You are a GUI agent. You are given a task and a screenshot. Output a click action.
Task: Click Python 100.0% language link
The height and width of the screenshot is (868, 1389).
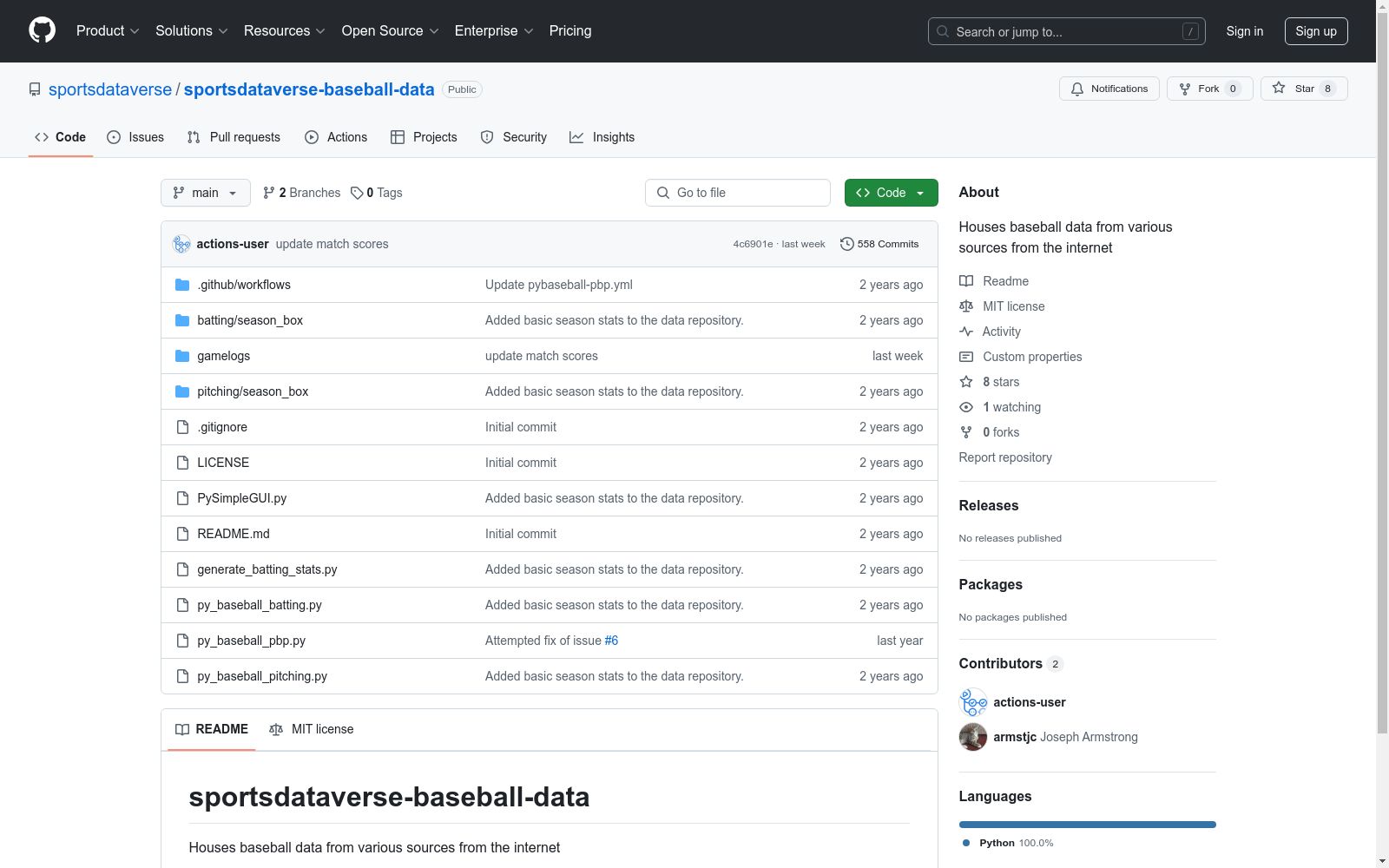coord(1008,843)
